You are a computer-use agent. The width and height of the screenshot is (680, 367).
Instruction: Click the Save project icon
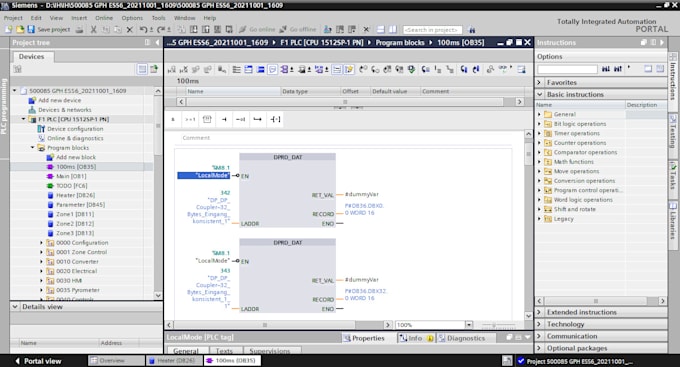31,29
